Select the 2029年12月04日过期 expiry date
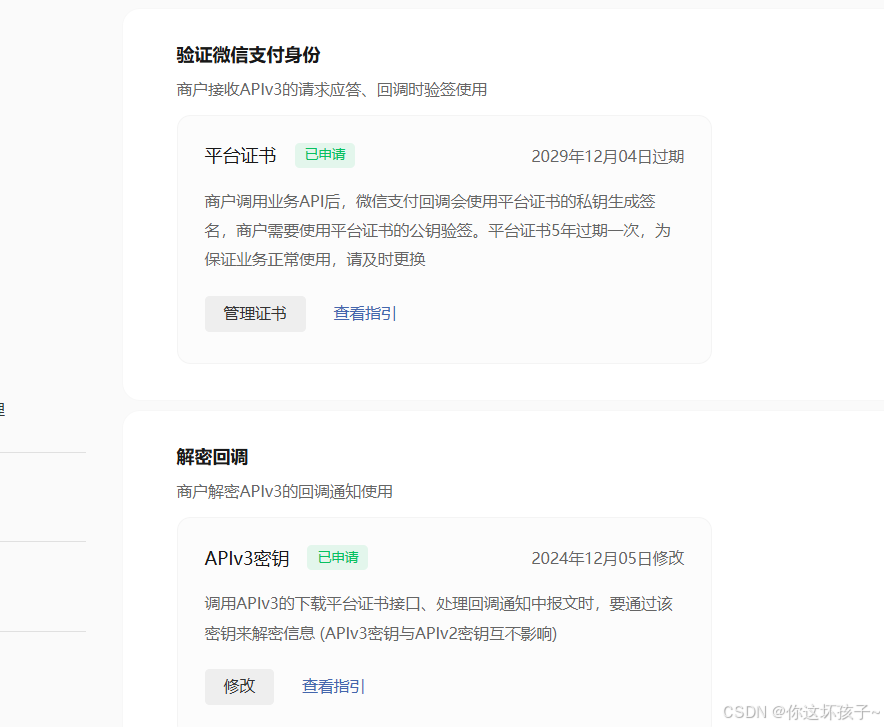Viewport: 884px width, 727px height. (607, 157)
